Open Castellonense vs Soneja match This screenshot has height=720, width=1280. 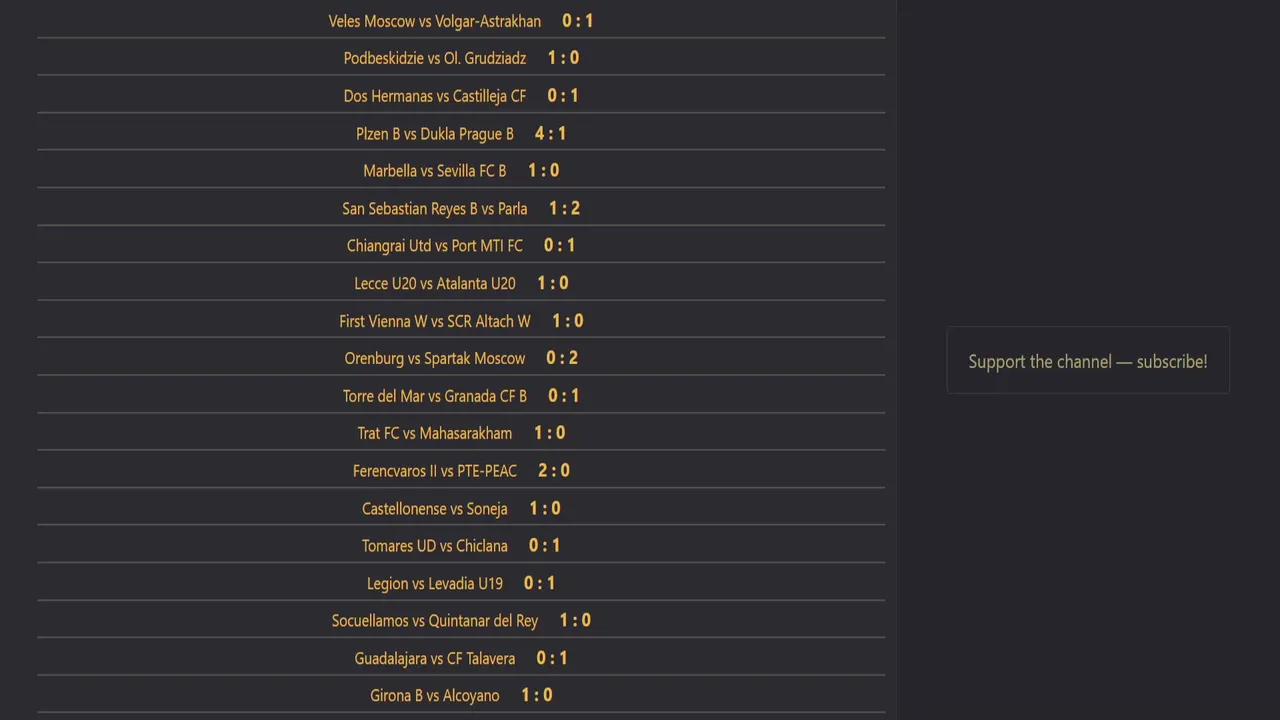pyautogui.click(x=435, y=509)
